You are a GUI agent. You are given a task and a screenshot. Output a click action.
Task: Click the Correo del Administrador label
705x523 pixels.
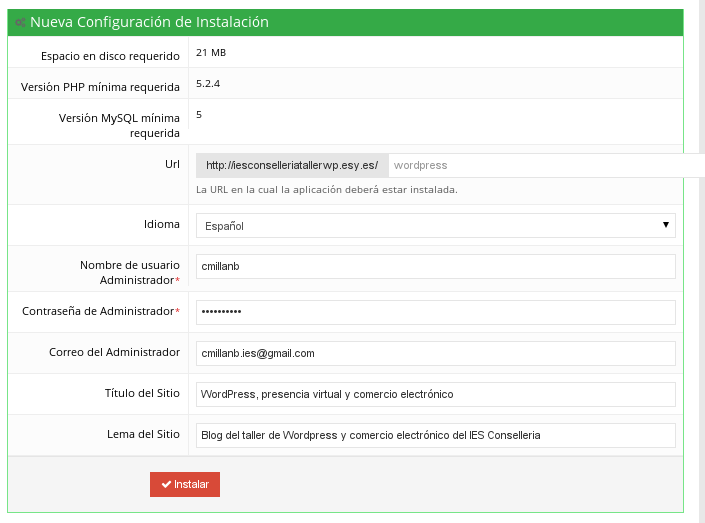click(x=114, y=352)
